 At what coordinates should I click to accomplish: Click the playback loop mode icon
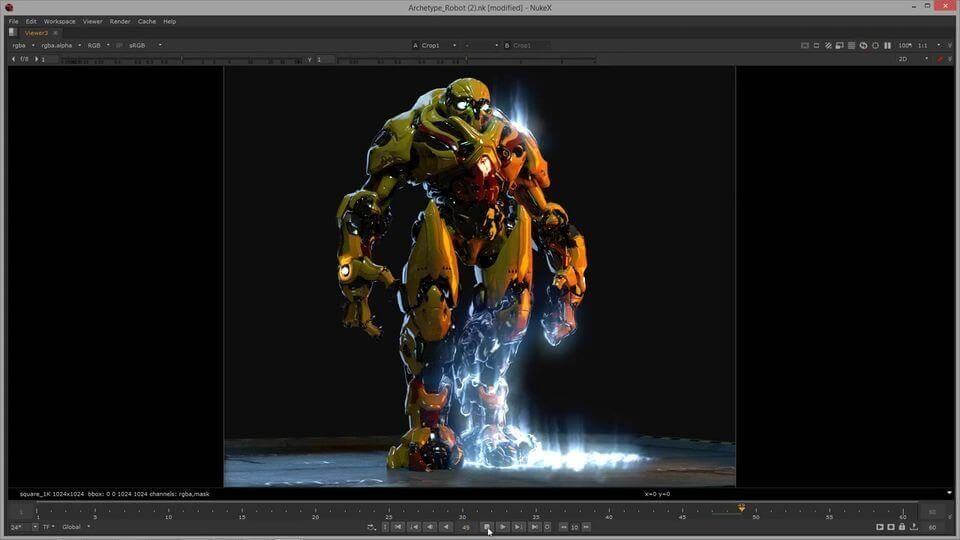pyautogui.click(x=371, y=527)
